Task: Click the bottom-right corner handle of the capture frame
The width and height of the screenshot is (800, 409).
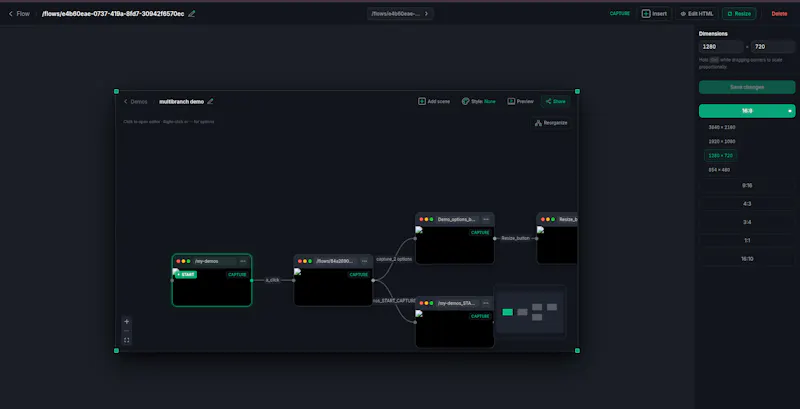Action: tap(578, 350)
